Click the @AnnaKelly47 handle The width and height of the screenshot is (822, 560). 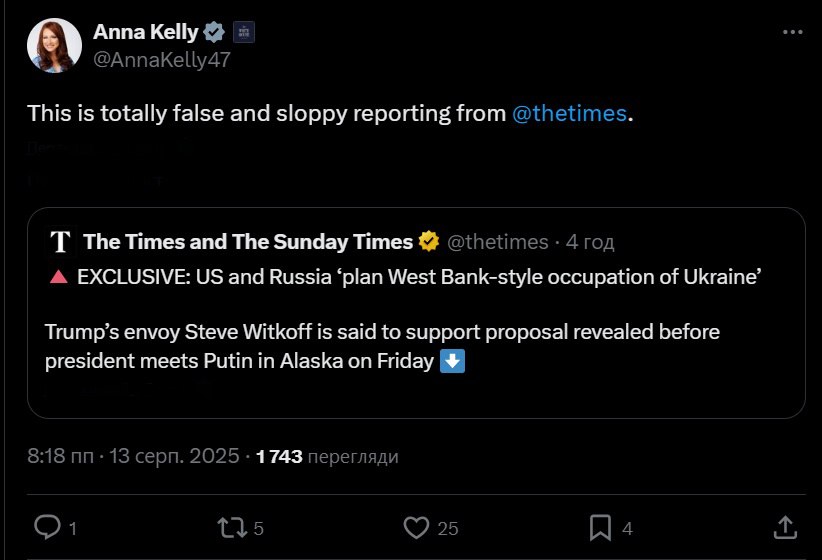162,59
